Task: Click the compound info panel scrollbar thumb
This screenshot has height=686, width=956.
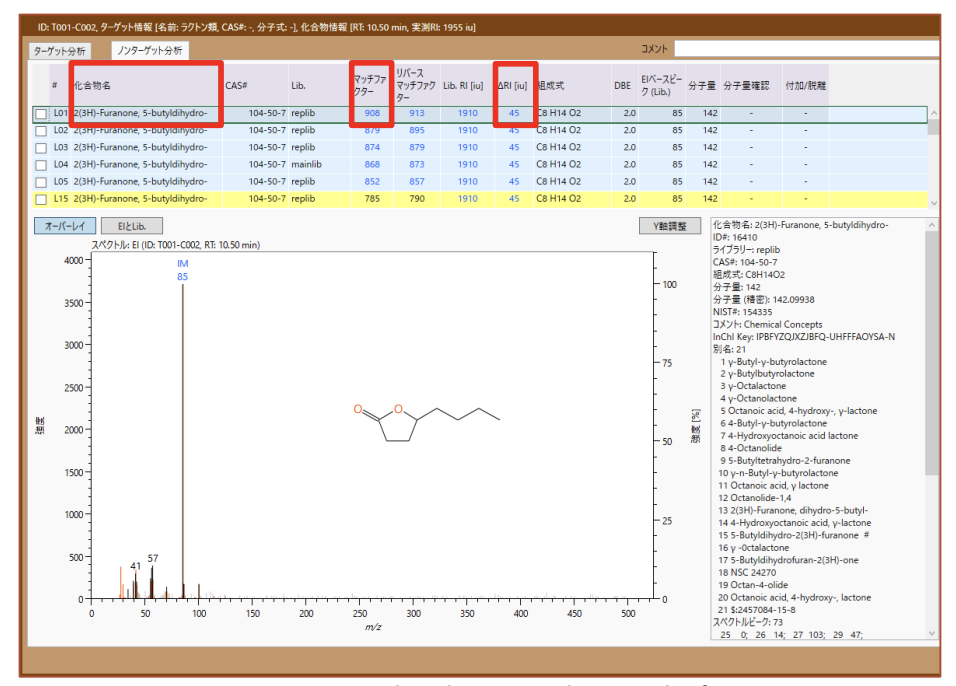Action: (932, 350)
